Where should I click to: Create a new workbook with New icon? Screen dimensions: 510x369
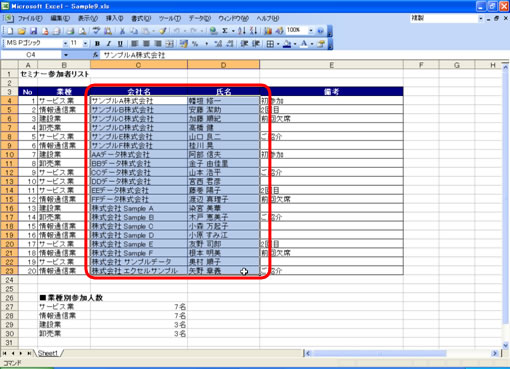(x=10, y=31)
